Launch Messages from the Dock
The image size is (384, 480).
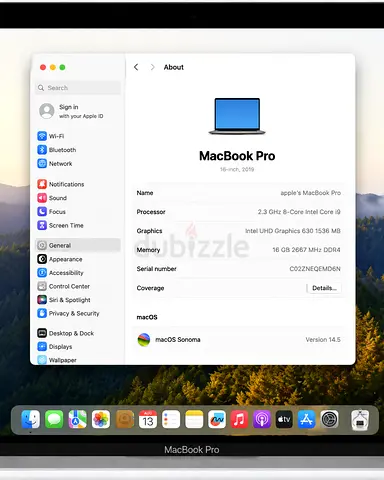54,419
